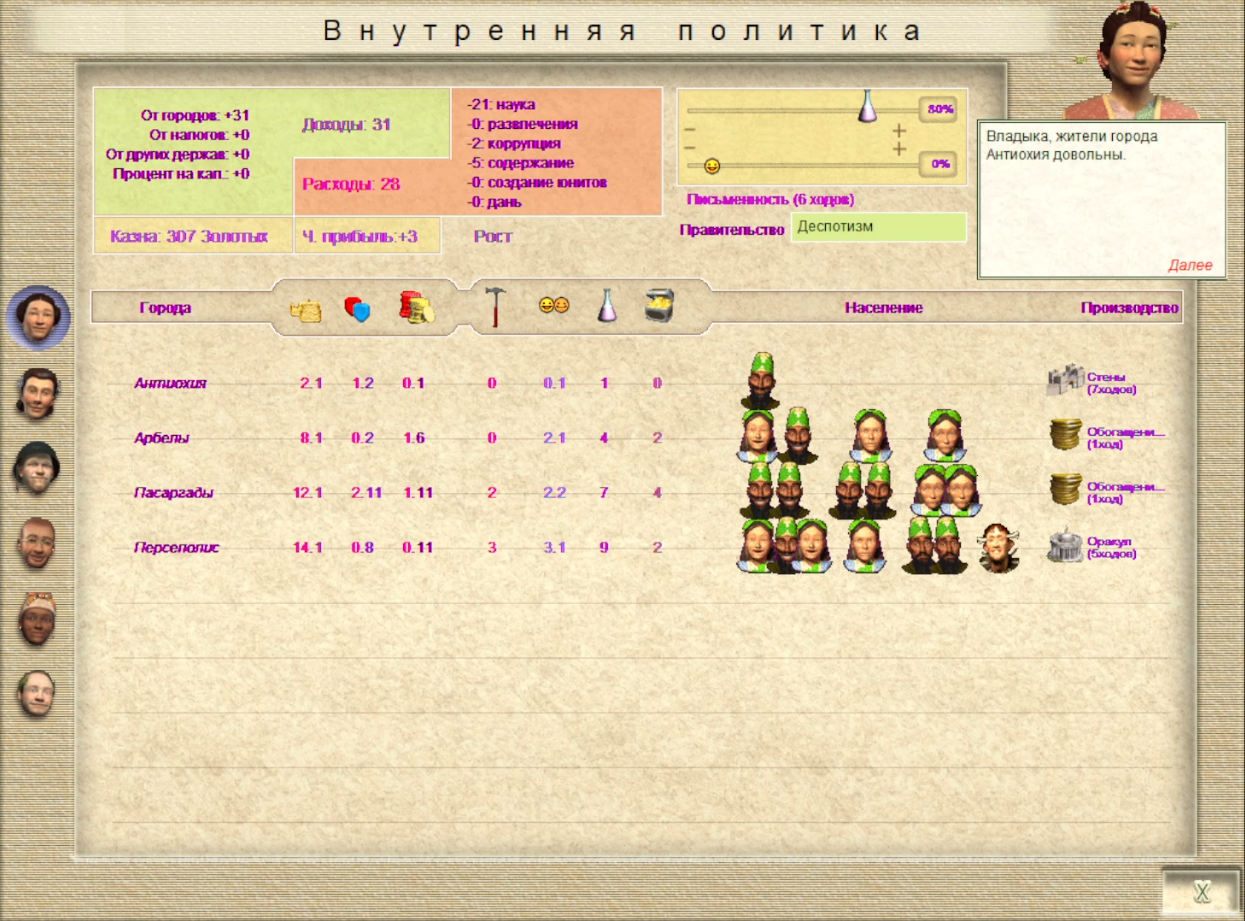Click the Доходы: 31 income label
This screenshot has height=921, width=1245.
click(346, 125)
